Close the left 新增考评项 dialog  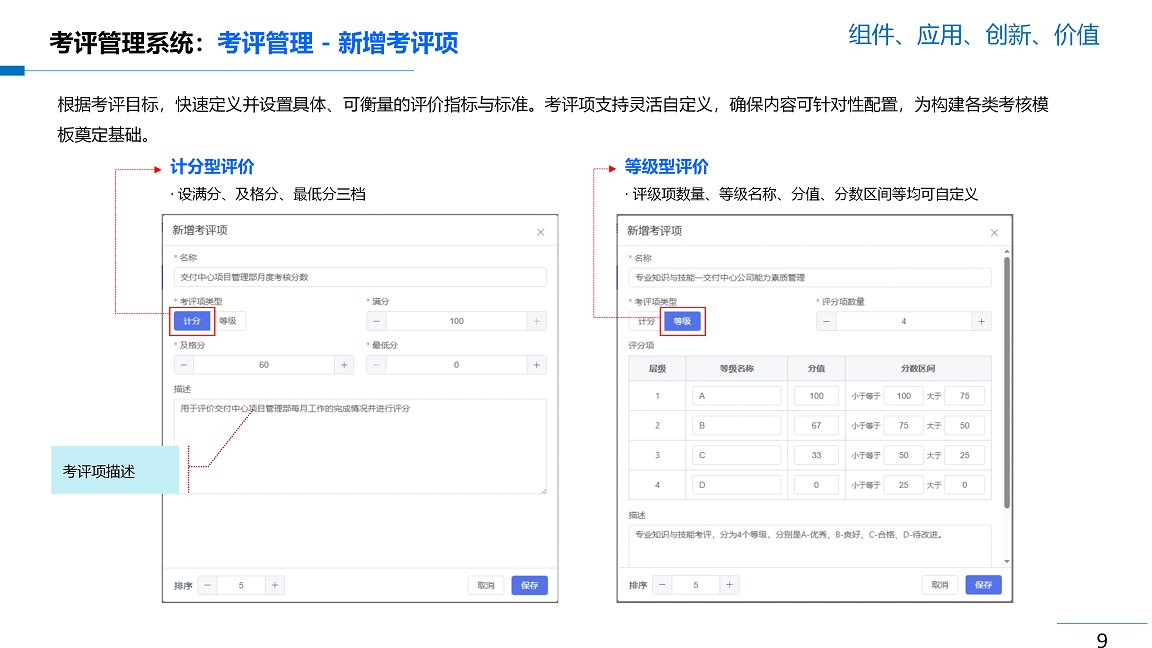pyautogui.click(x=540, y=232)
